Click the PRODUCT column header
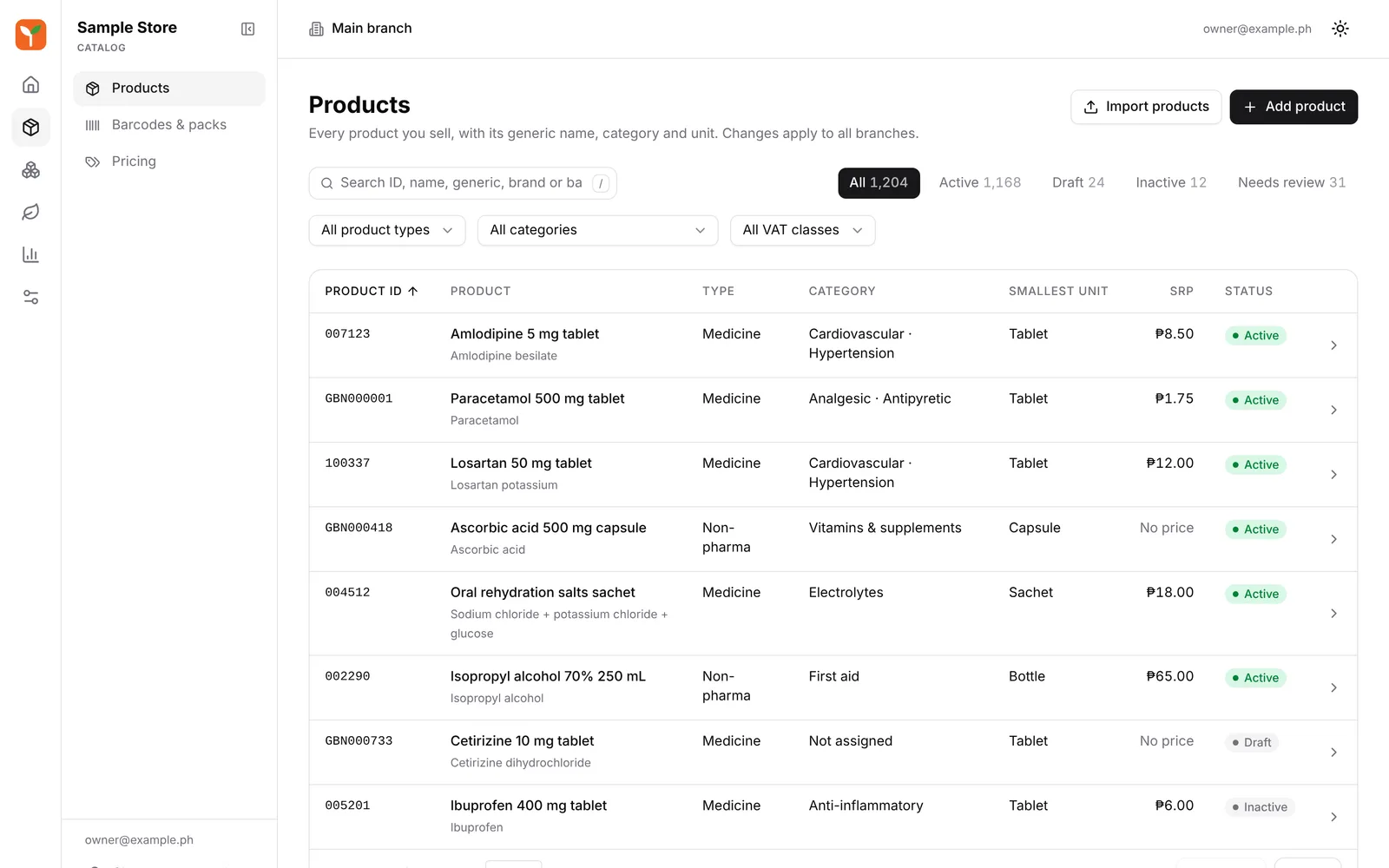1389x868 pixels. [480, 291]
